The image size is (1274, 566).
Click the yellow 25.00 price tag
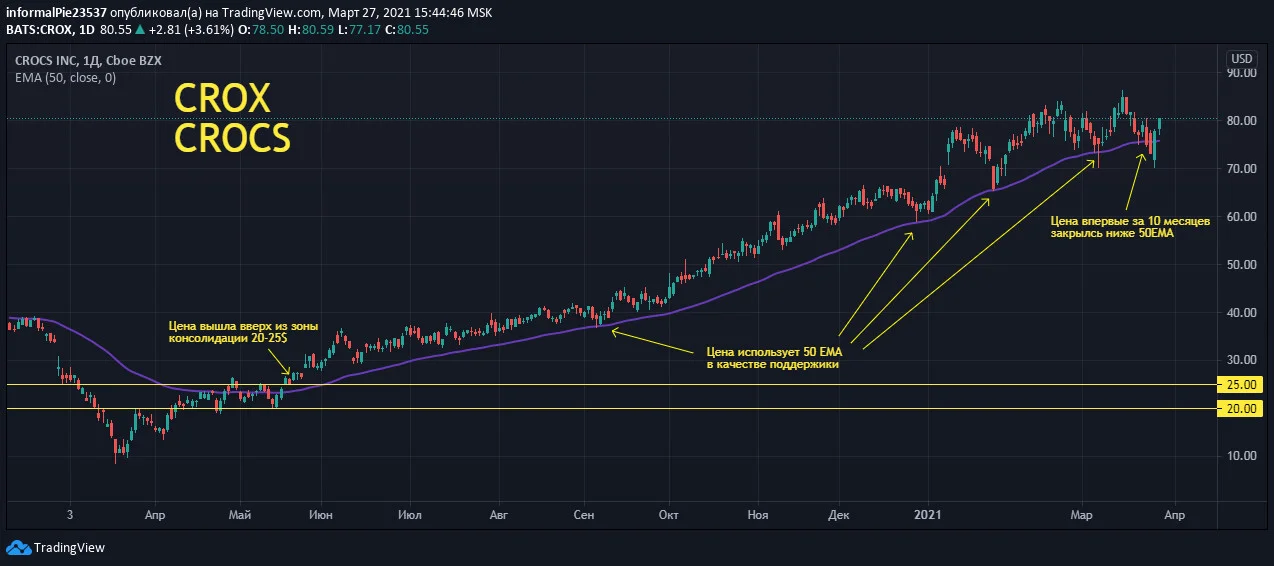[1241, 385]
